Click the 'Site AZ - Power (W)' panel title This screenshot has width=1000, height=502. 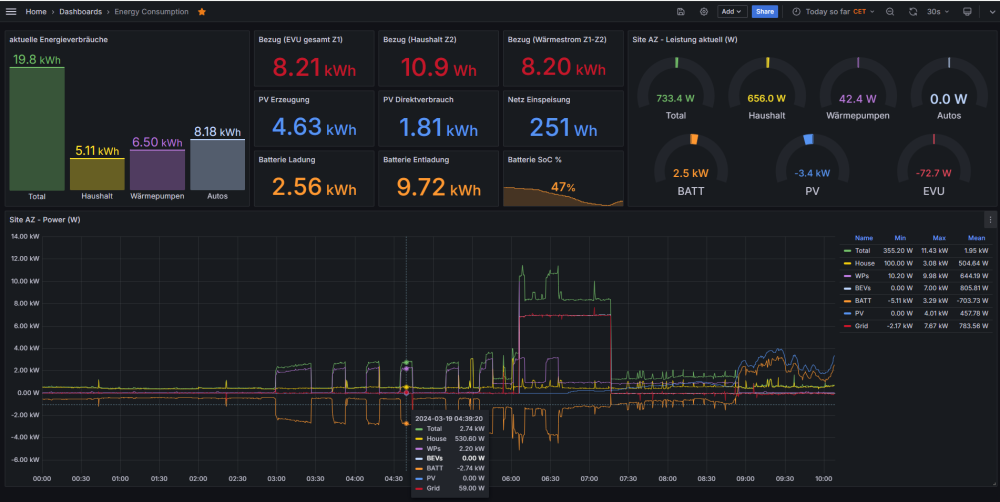[45, 219]
